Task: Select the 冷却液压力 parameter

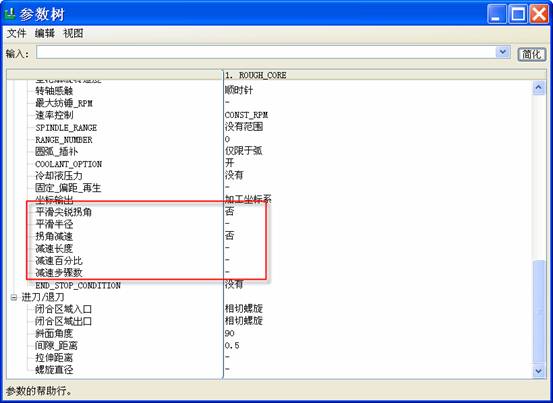Action: 59,176
